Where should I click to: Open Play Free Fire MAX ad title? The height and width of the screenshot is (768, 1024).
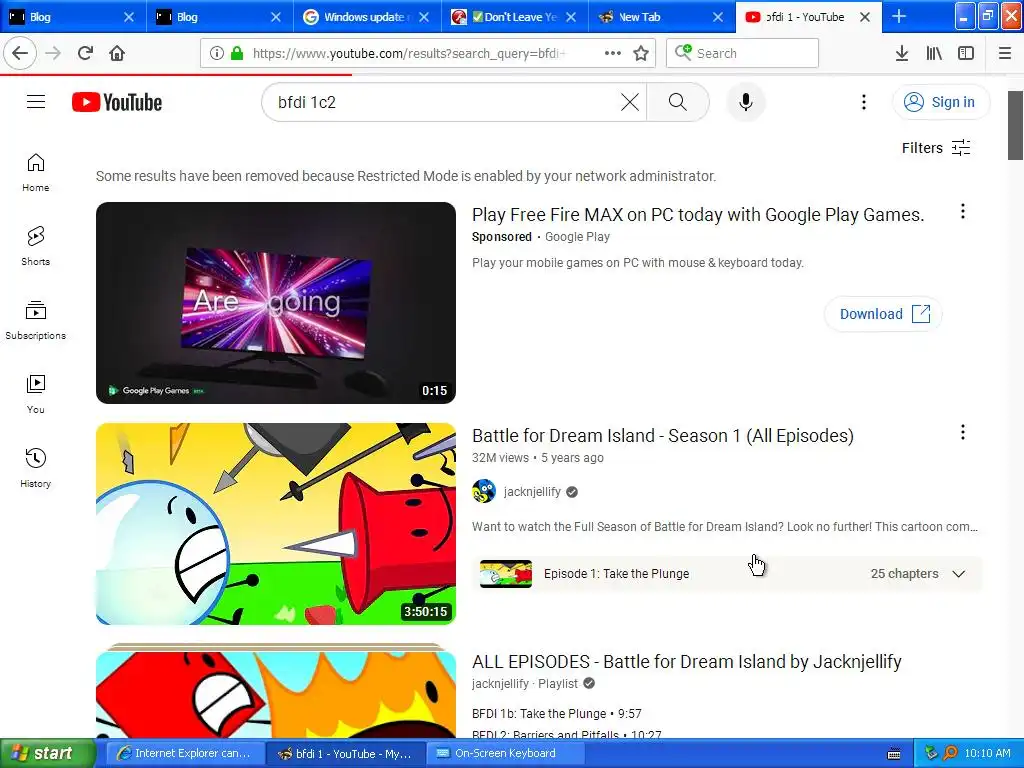(x=698, y=215)
